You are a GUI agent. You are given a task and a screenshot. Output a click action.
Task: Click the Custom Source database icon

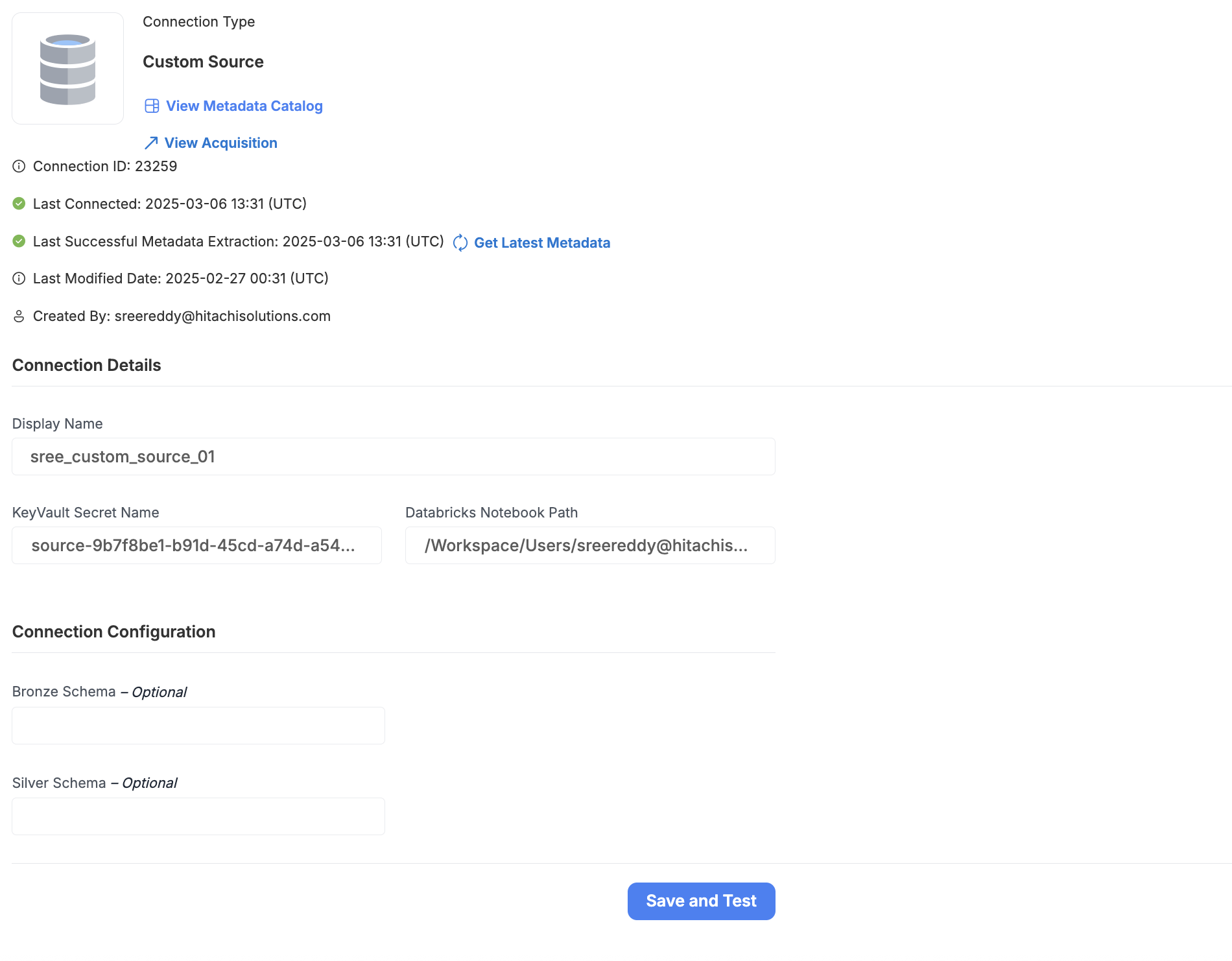point(67,69)
